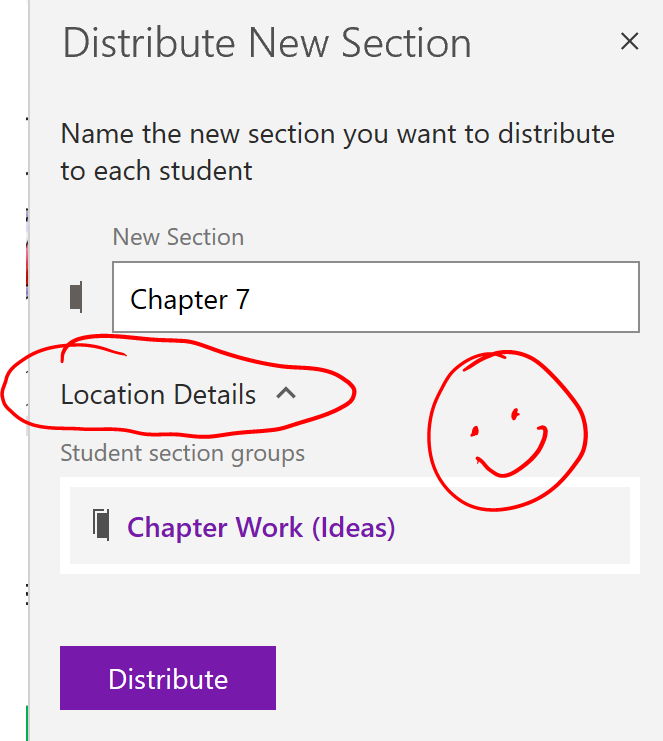Select the Chapter Work (Ideas) section group
Image resolution: width=663 pixels, height=741 pixels.
(350, 526)
